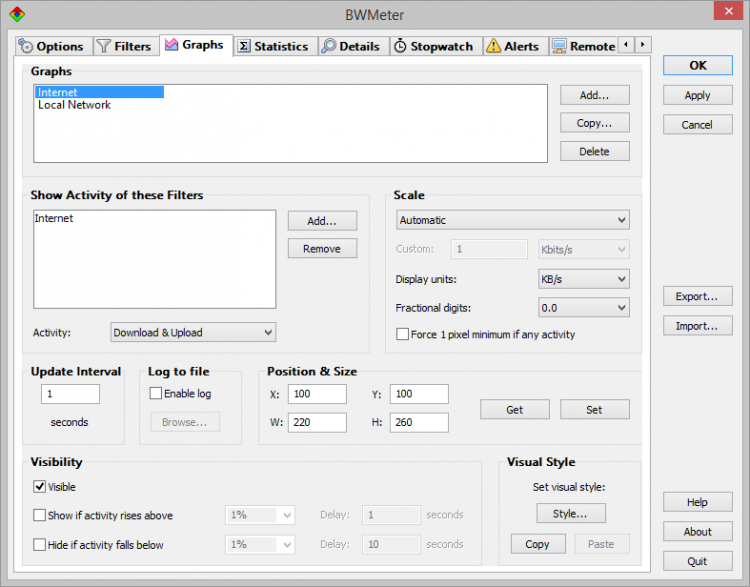Click Add... beside the filters list
Viewport: 750px width, 587px height.
(322, 221)
